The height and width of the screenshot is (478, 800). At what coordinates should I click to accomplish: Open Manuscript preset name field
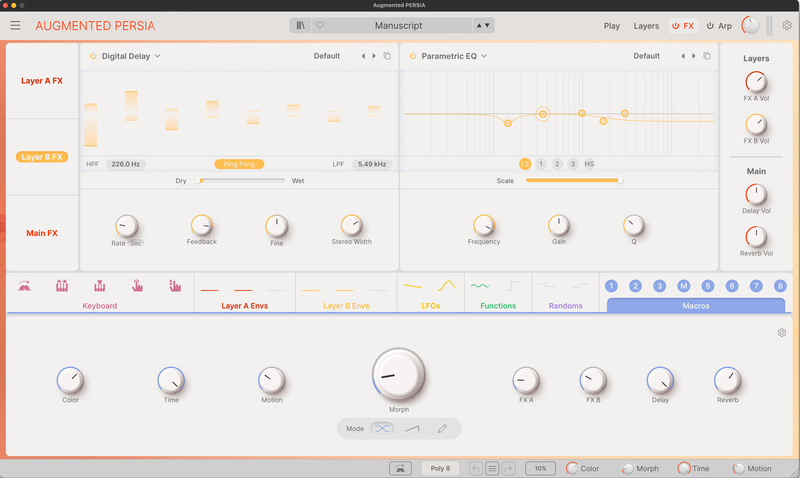click(398, 26)
